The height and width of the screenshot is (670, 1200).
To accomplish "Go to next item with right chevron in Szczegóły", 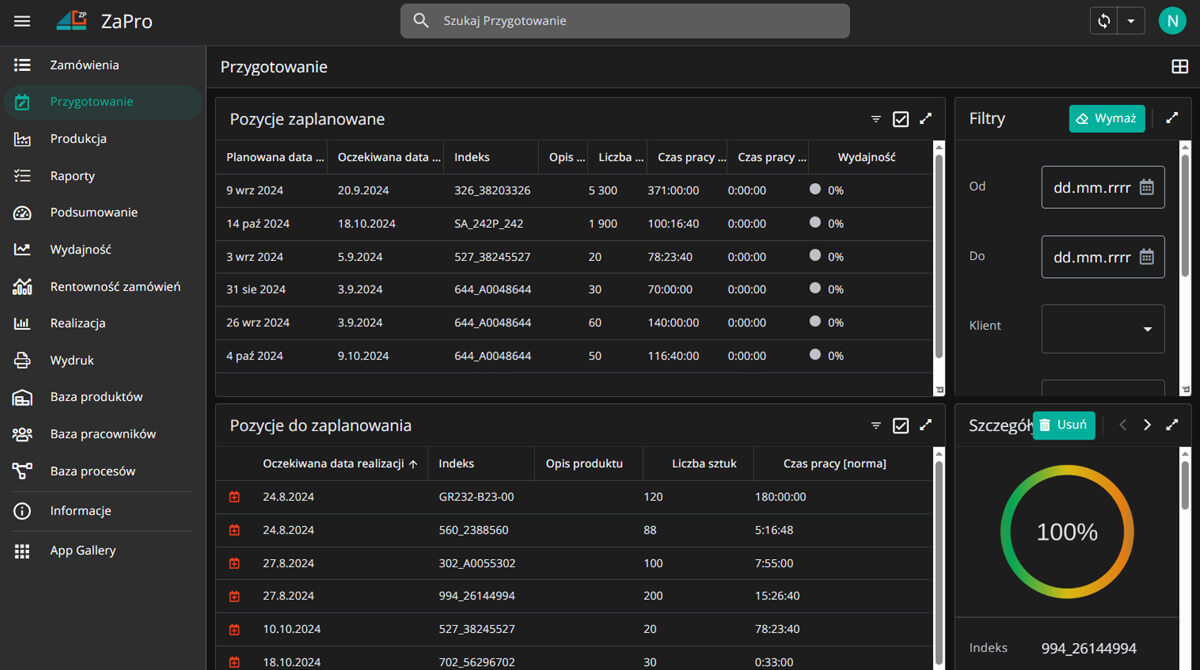I will pos(1147,425).
